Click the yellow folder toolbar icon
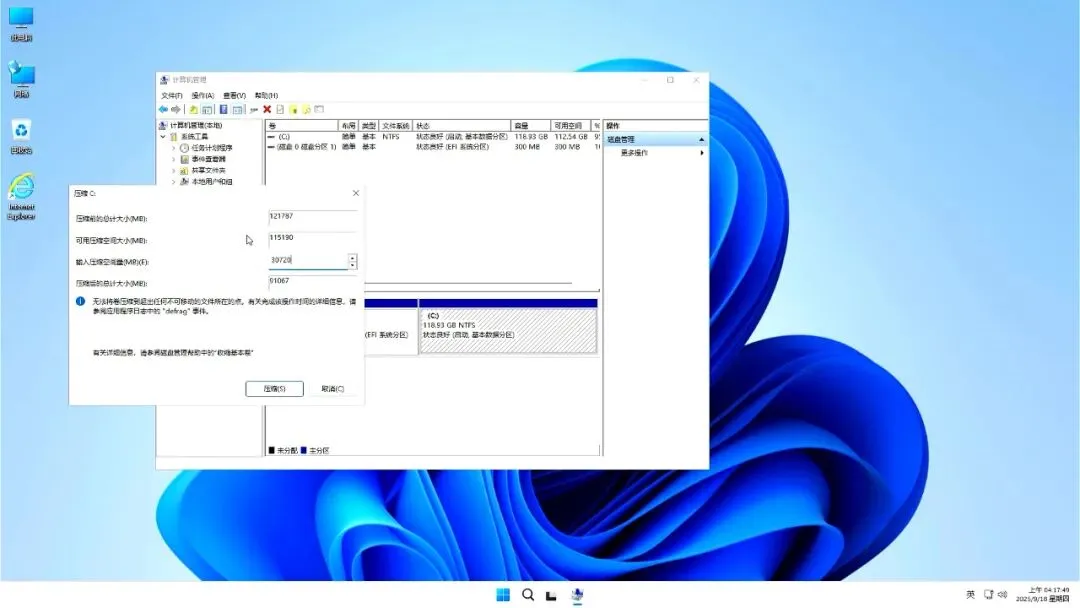1080x608 pixels. point(293,109)
